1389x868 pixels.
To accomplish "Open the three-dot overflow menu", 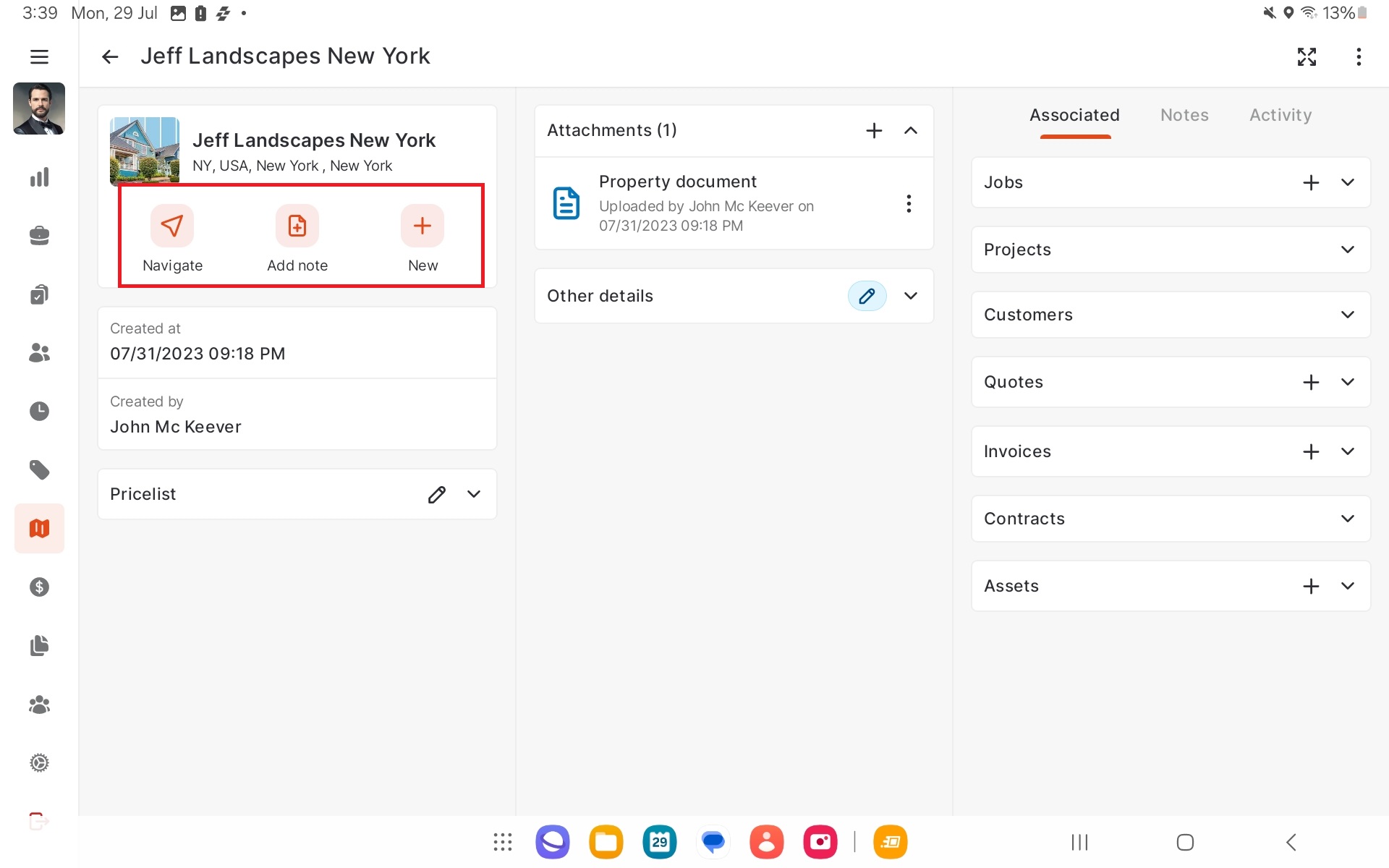I will click(x=1359, y=56).
